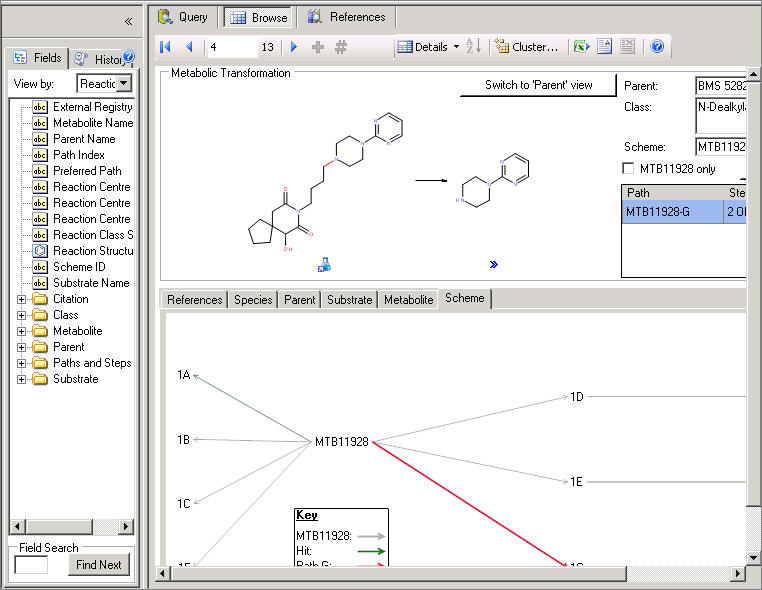The width and height of the screenshot is (762, 590).
Task: Advance to the next record
Action: coord(293,47)
